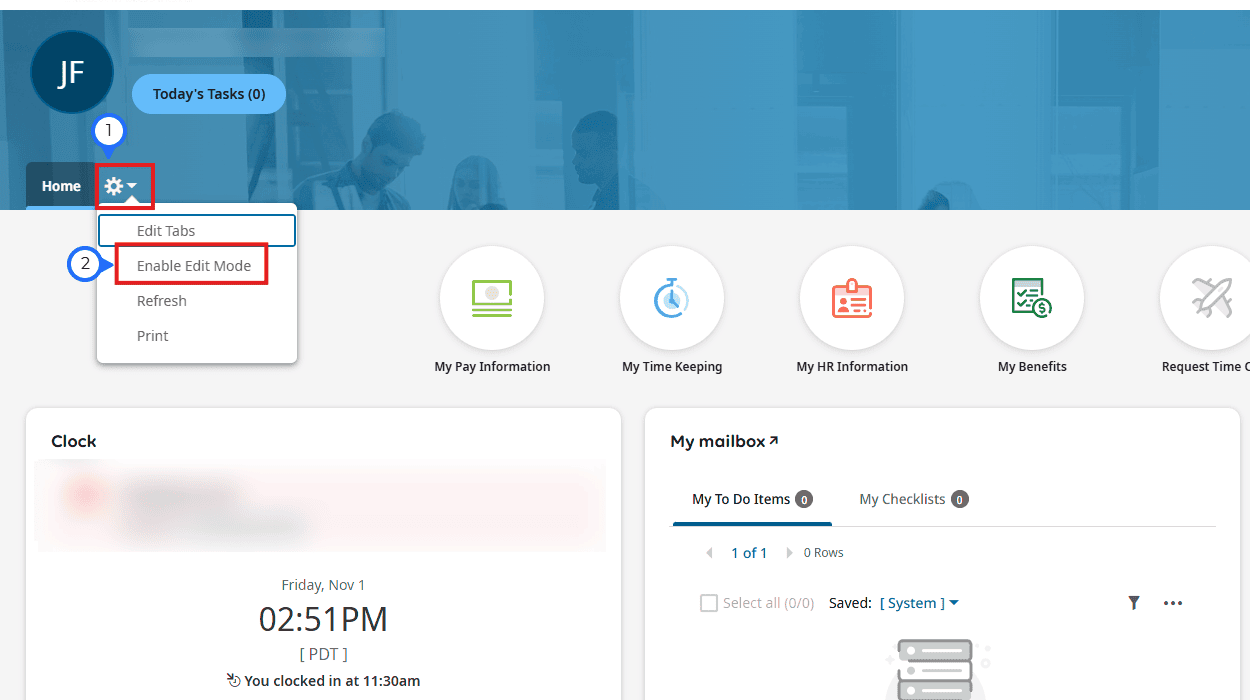This screenshot has height=700, width=1250.
Task: Click the 02:51PM clock time
Action: point(323,619)
